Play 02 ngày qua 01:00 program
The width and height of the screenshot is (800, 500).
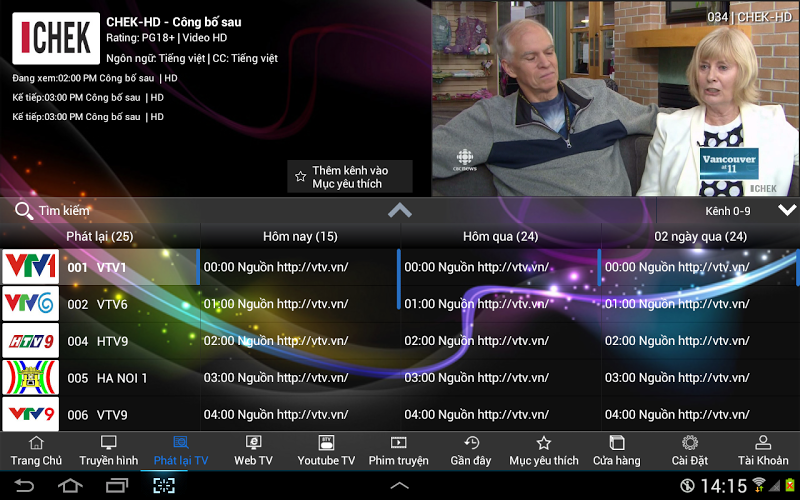[x=701, y=304]
